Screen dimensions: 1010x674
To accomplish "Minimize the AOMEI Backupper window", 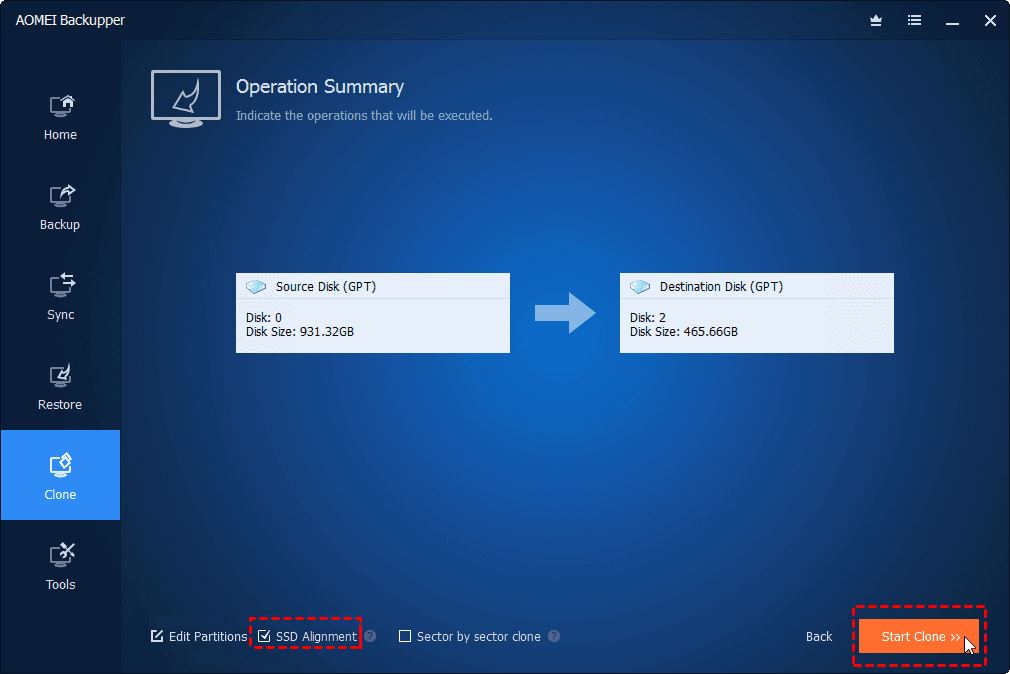I will [952, 20].
